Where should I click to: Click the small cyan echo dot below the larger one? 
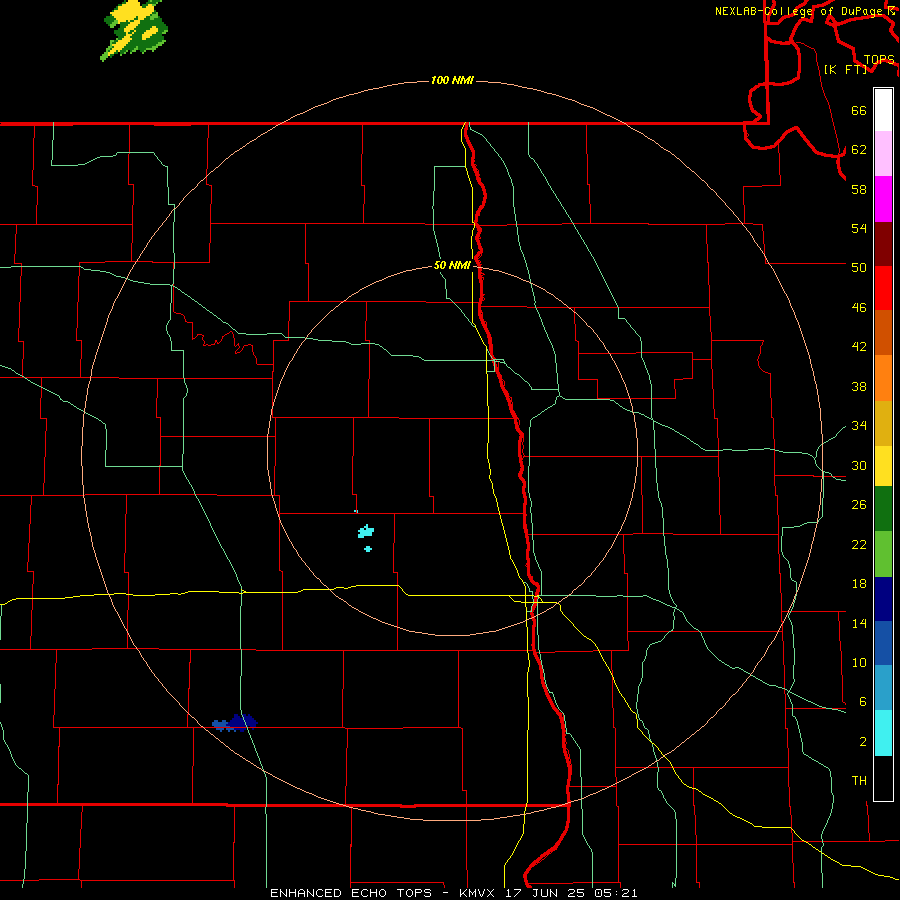pos(368,549)
